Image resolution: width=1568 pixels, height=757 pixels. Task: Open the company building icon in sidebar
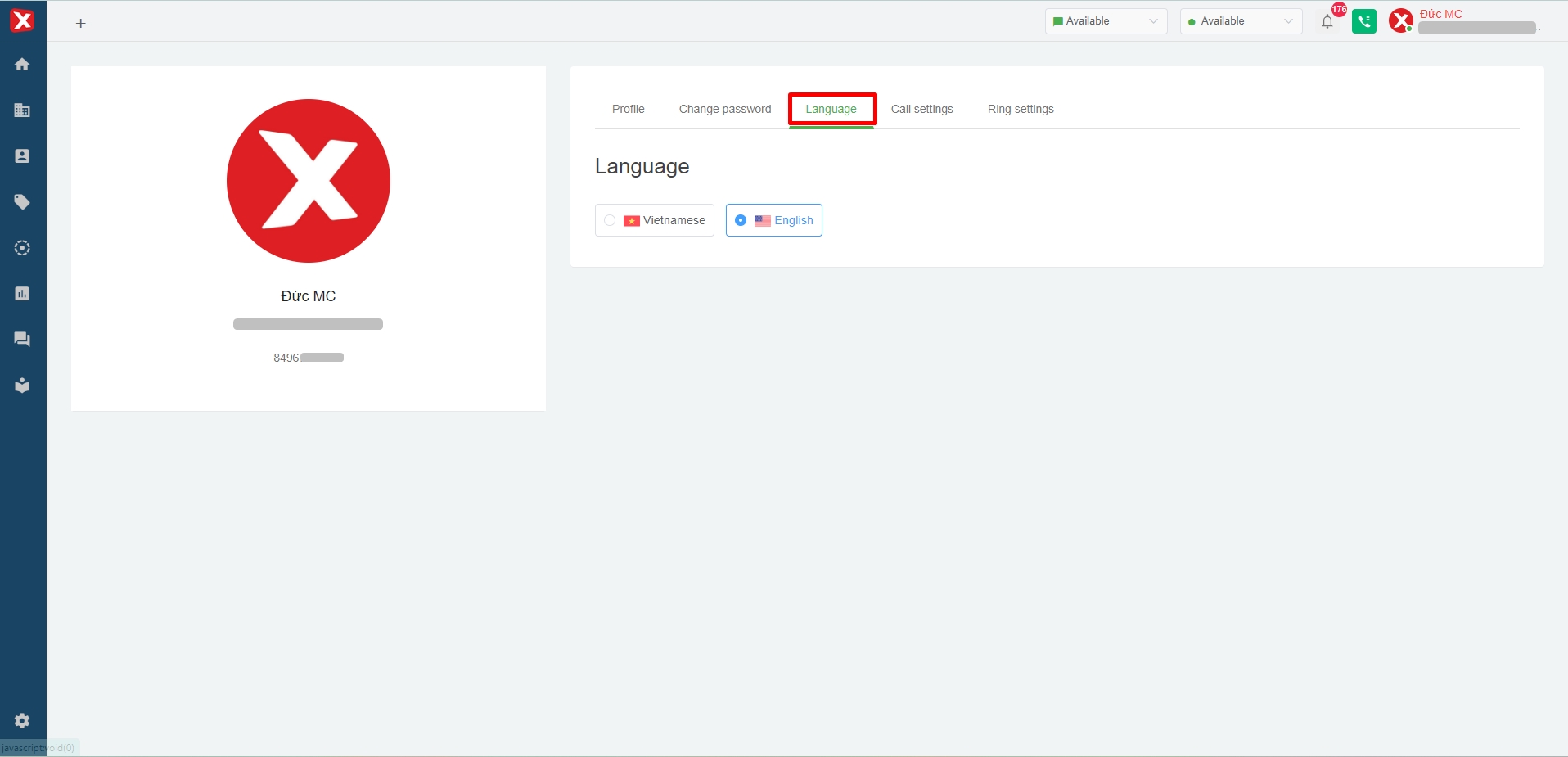22,110
